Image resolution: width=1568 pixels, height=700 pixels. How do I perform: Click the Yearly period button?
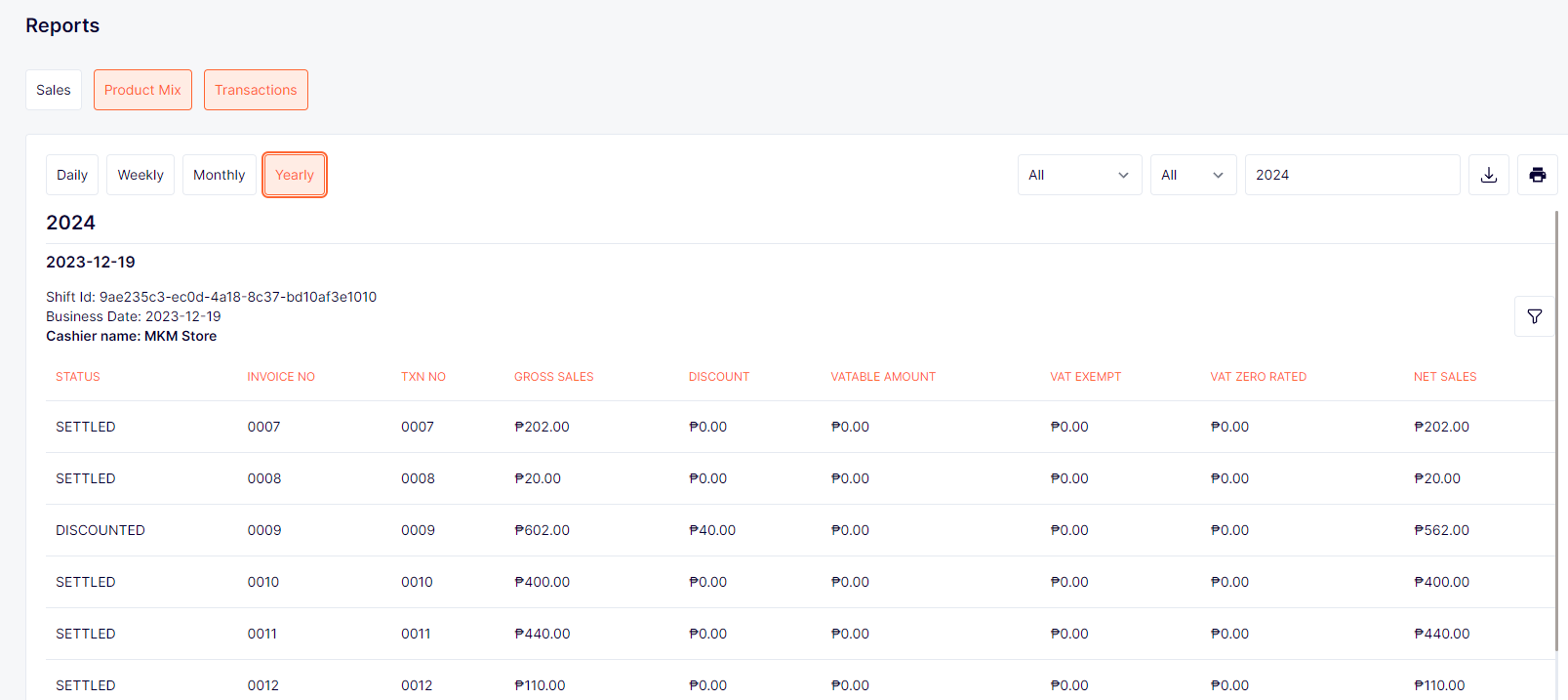pos(294,175)
